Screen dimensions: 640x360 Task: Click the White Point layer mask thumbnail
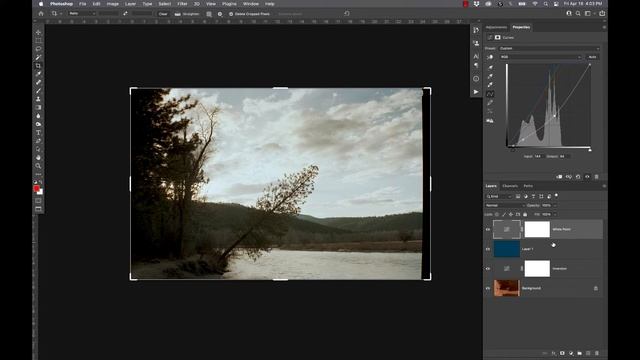pyautogui.click(x=537, y=229)
